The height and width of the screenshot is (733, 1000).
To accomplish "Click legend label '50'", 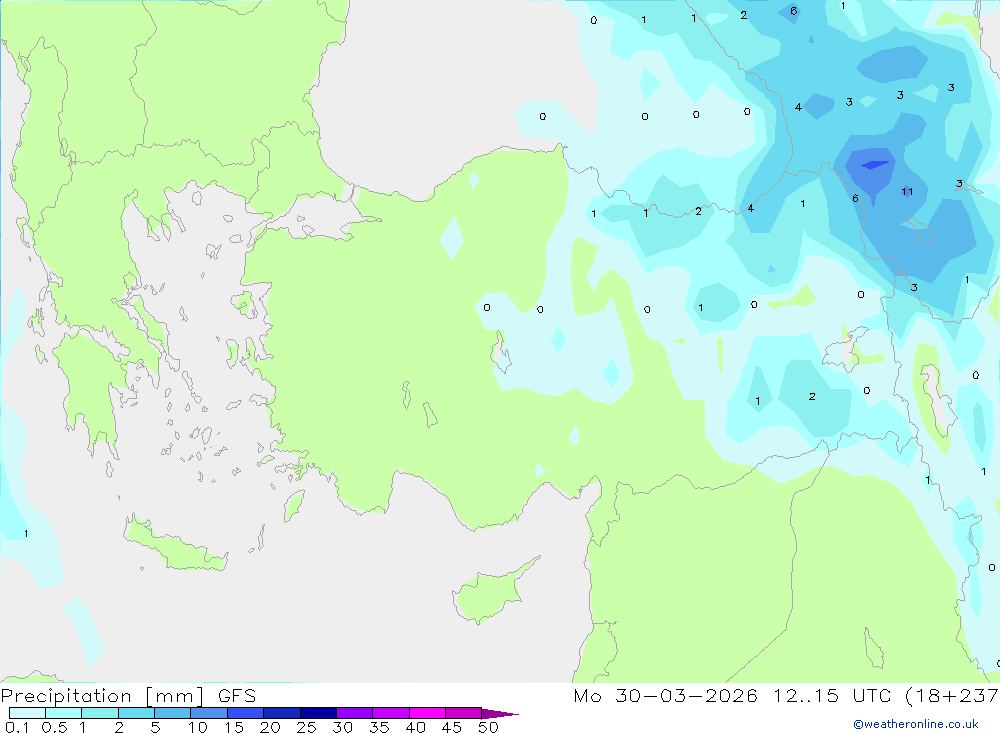I will [488, 727].
